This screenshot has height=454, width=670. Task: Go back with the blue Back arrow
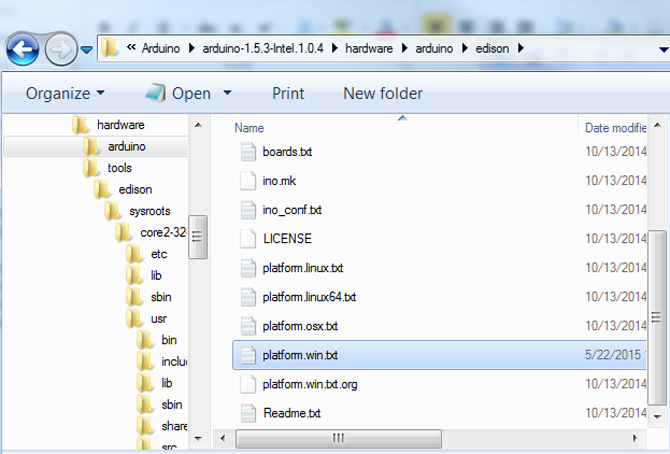23,50
